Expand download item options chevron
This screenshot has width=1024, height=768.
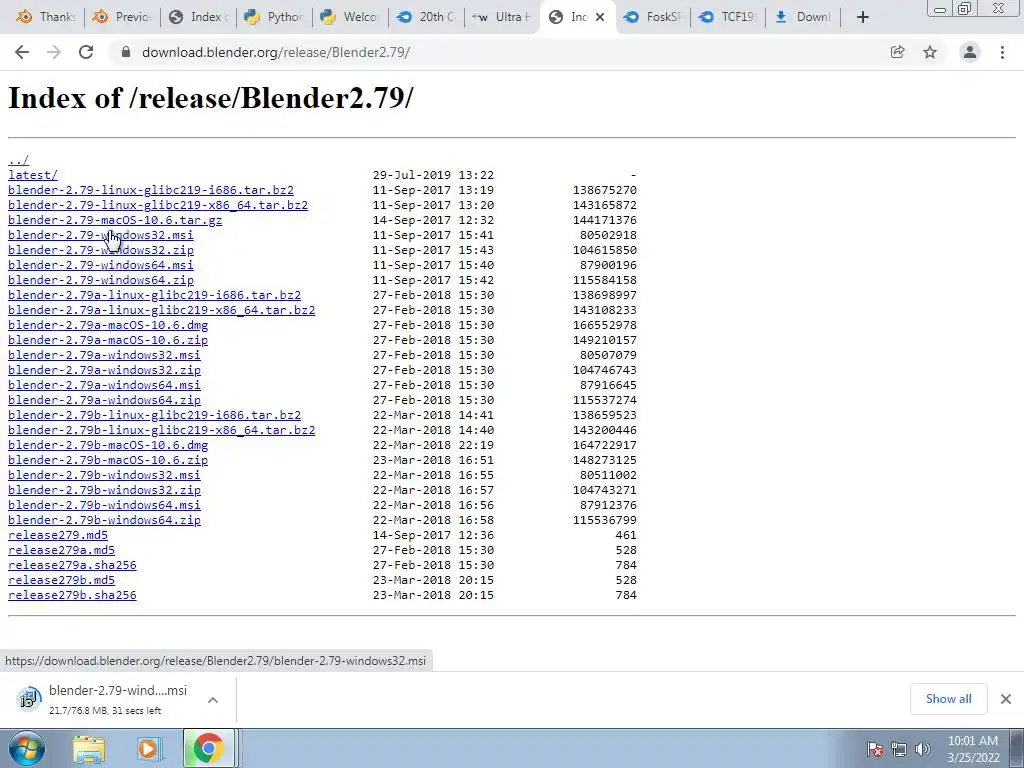click(213, 699)
